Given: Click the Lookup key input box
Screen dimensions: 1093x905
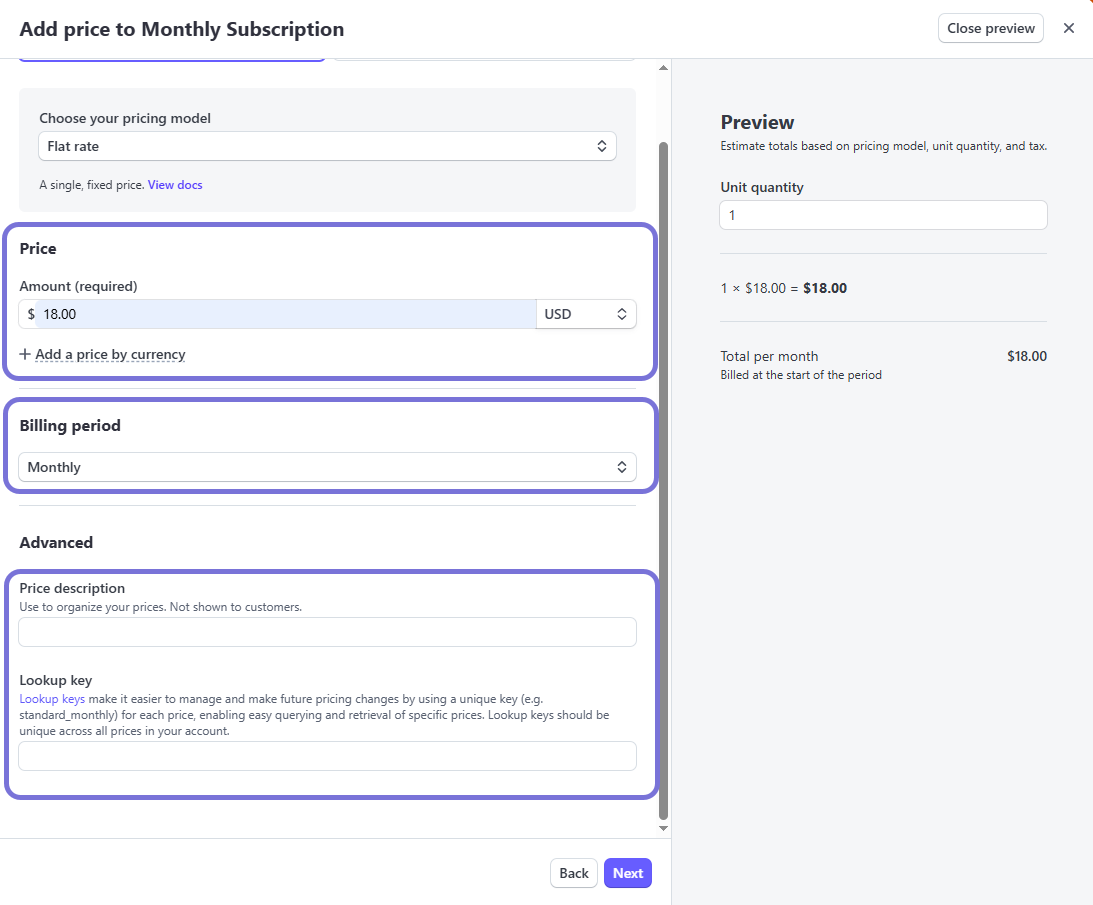Looking at the screenshot, I should (x=327, y=756).
